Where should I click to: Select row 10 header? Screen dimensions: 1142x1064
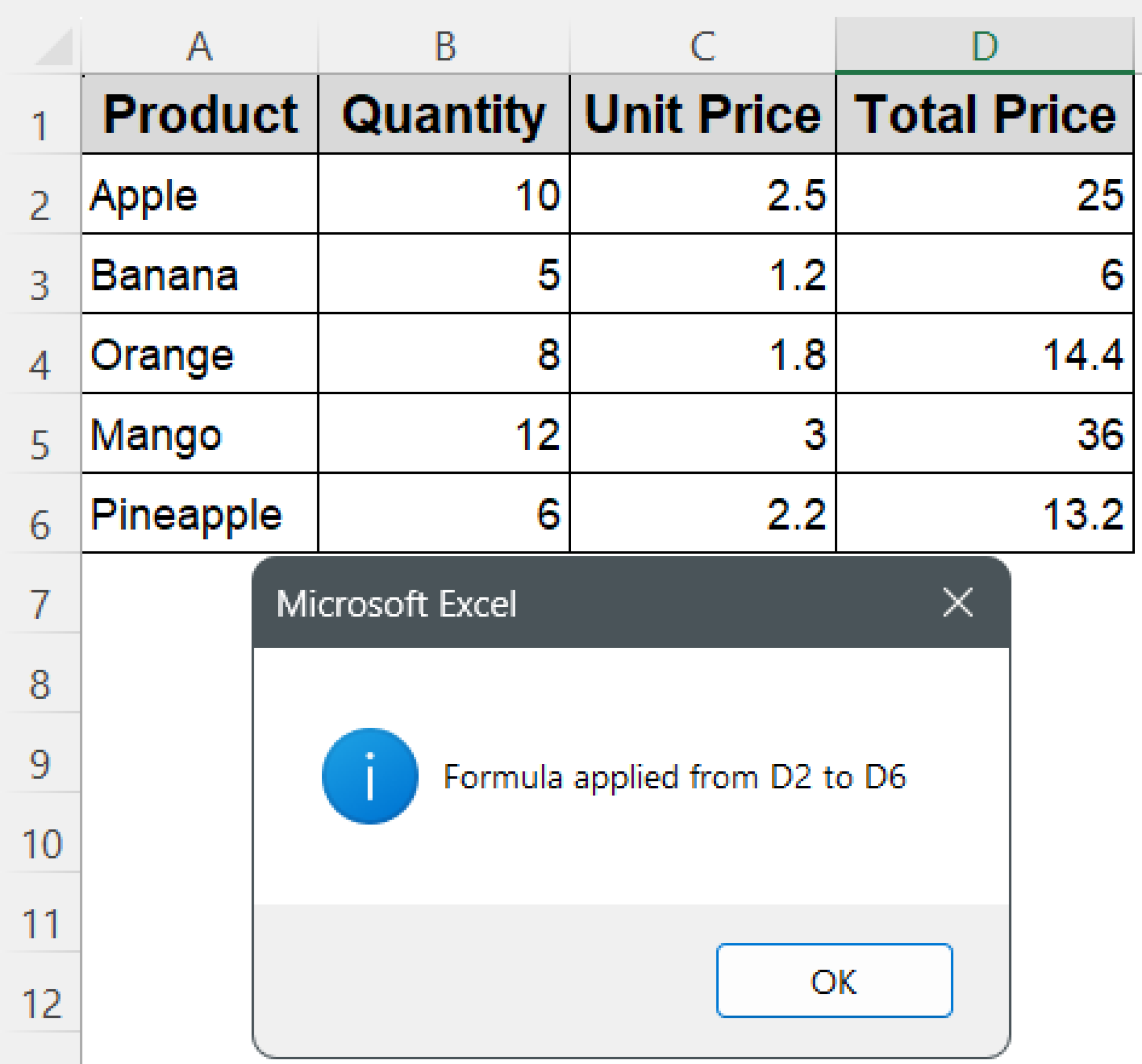click(x=40, y=843)
